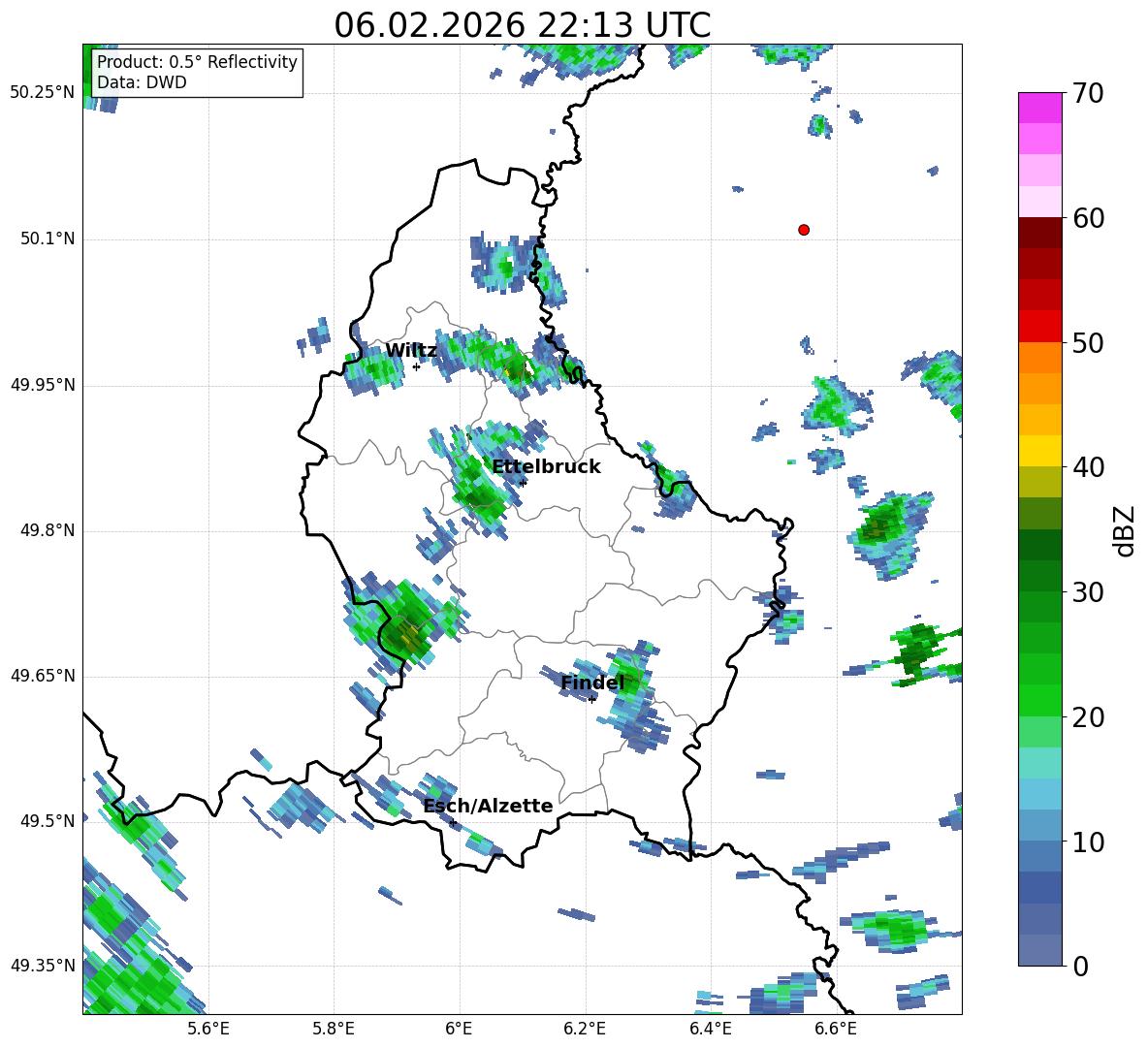Click the Product: 0.5° Reflectivity text

point(197,62)
